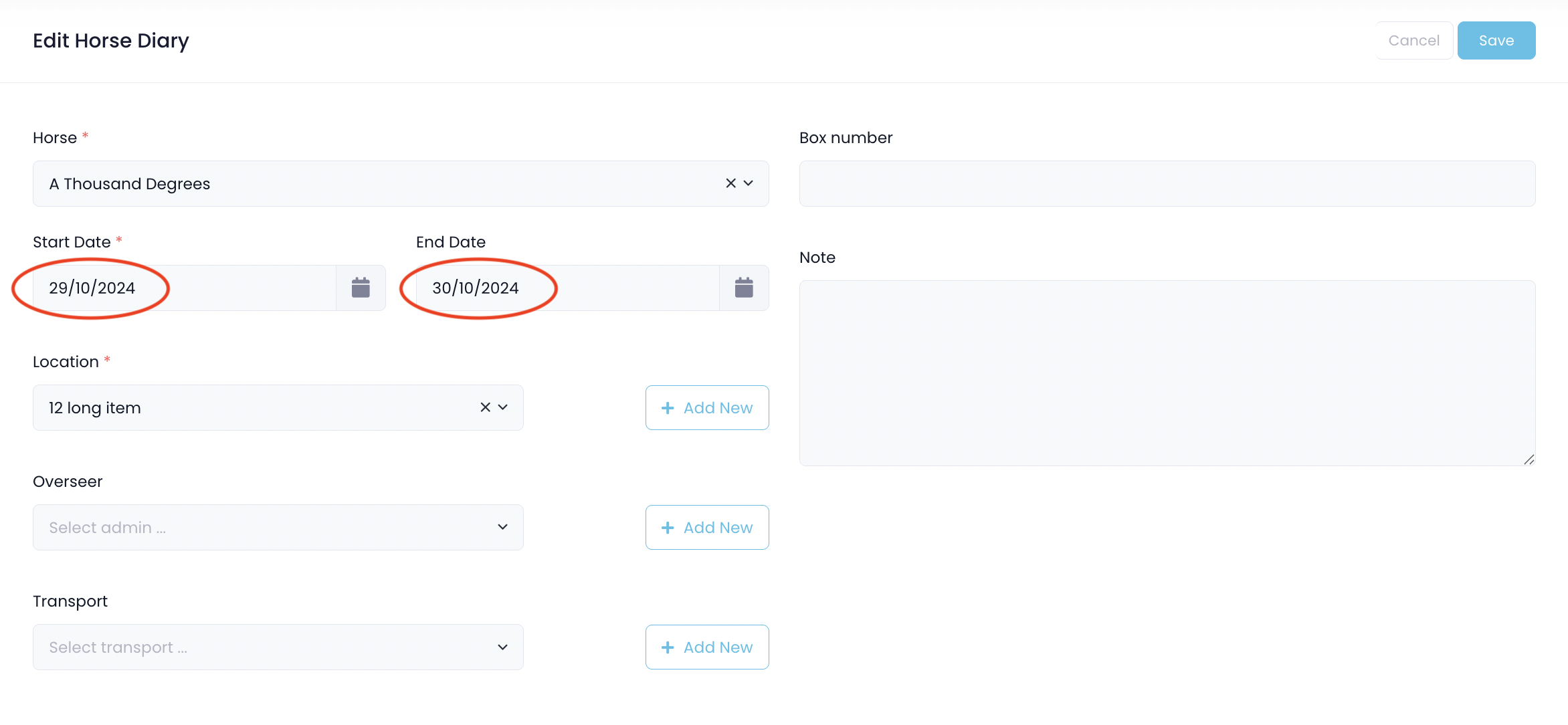Clear the Location selection with X icon

click(x=485, y=407)
